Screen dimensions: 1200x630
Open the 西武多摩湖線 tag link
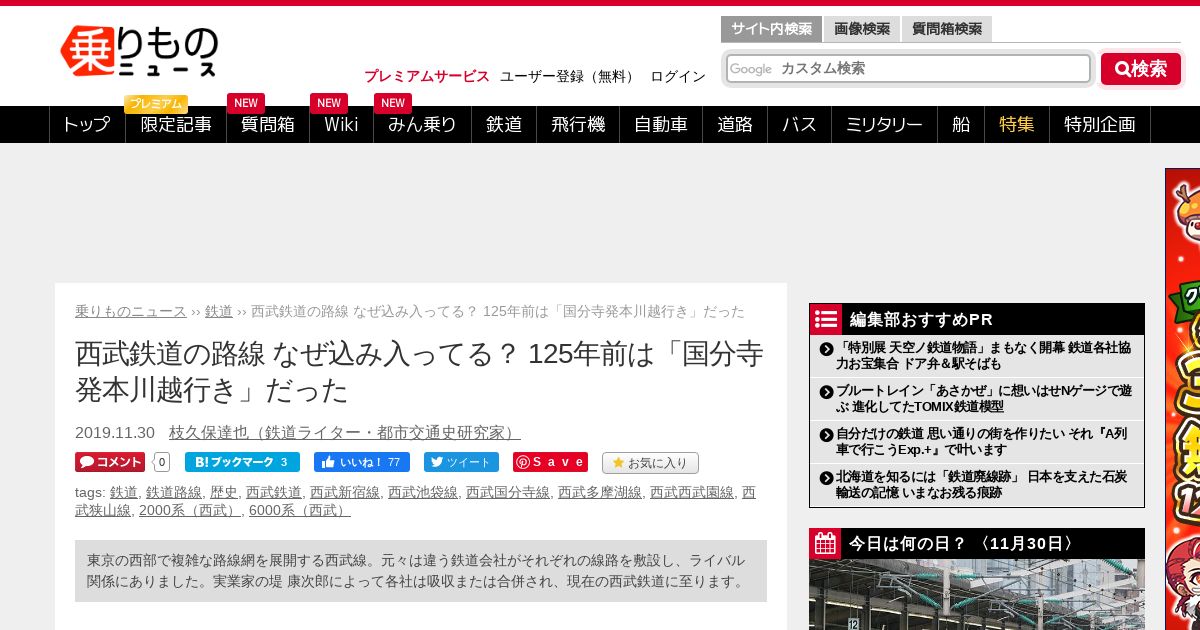pyautogui.click(x=600, y=492)
